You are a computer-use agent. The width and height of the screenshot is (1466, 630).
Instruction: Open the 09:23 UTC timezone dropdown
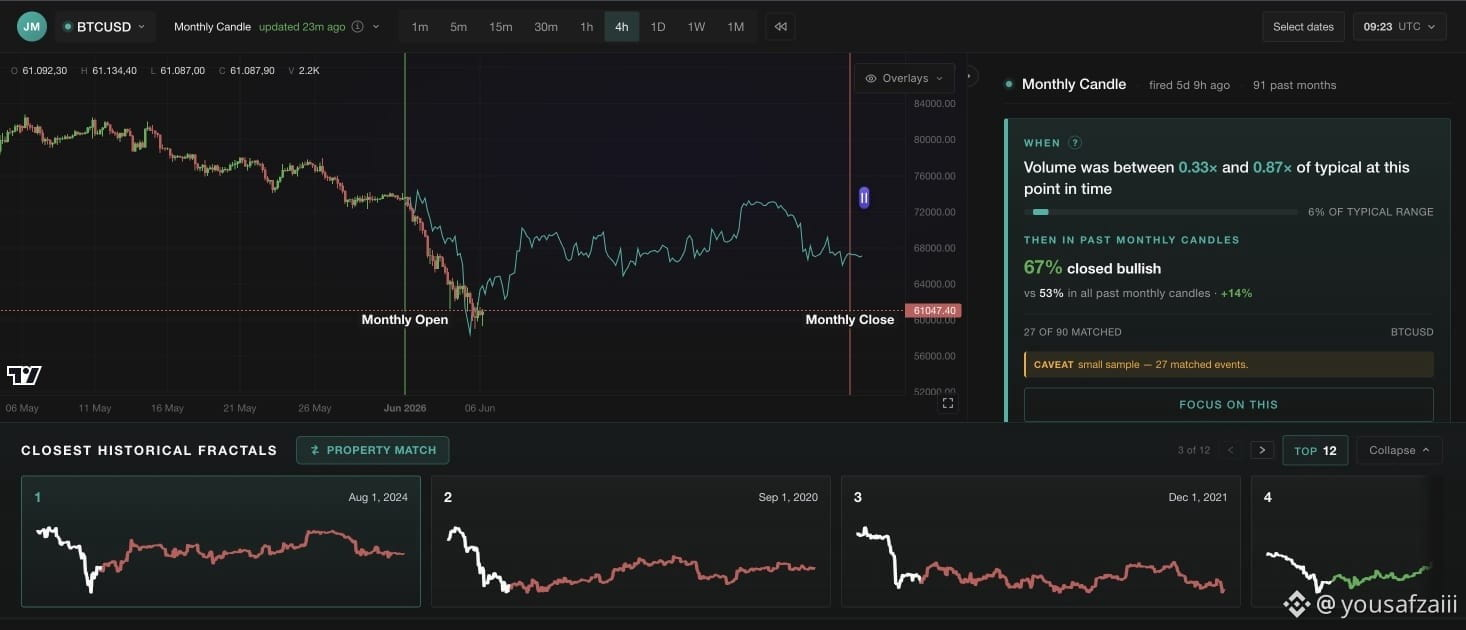coord(1400,27)
